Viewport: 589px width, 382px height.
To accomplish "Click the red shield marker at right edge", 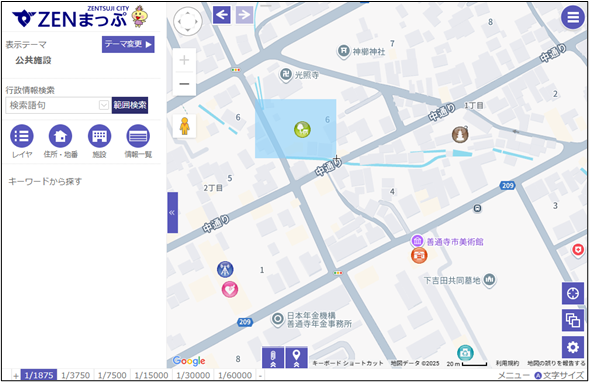I will [578, 250].
